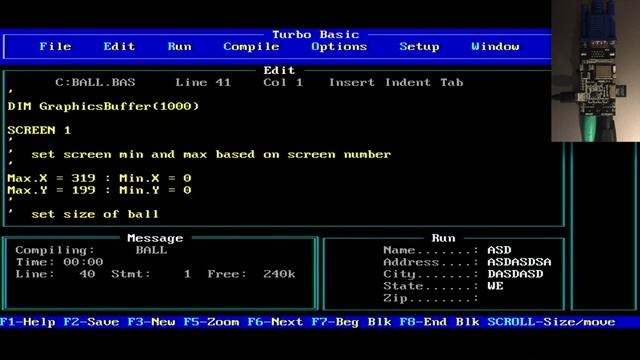
Task: Click the SCREEN 1 code line
Action: (39, 131)
